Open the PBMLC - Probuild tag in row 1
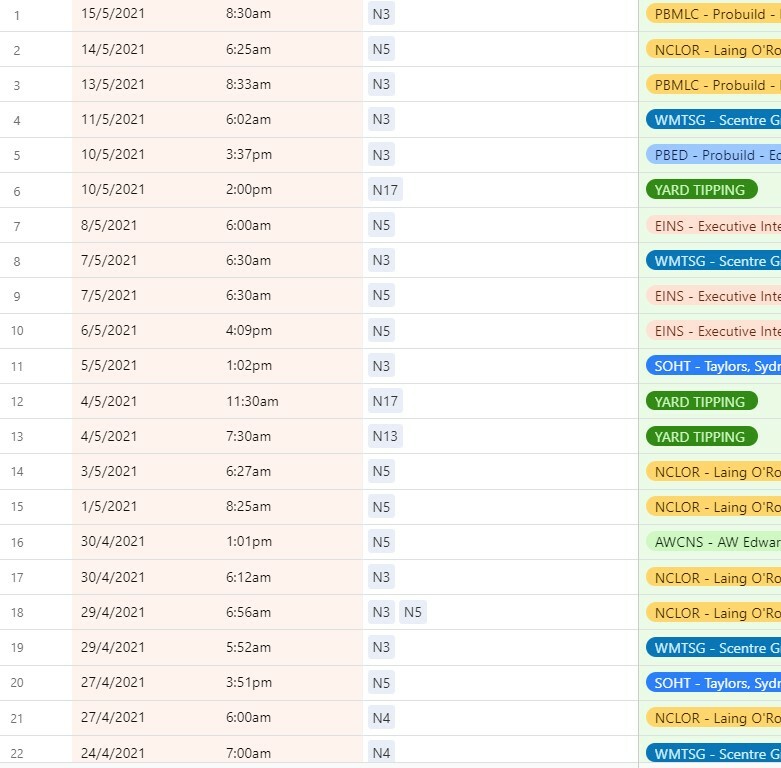 coord(713,14)
